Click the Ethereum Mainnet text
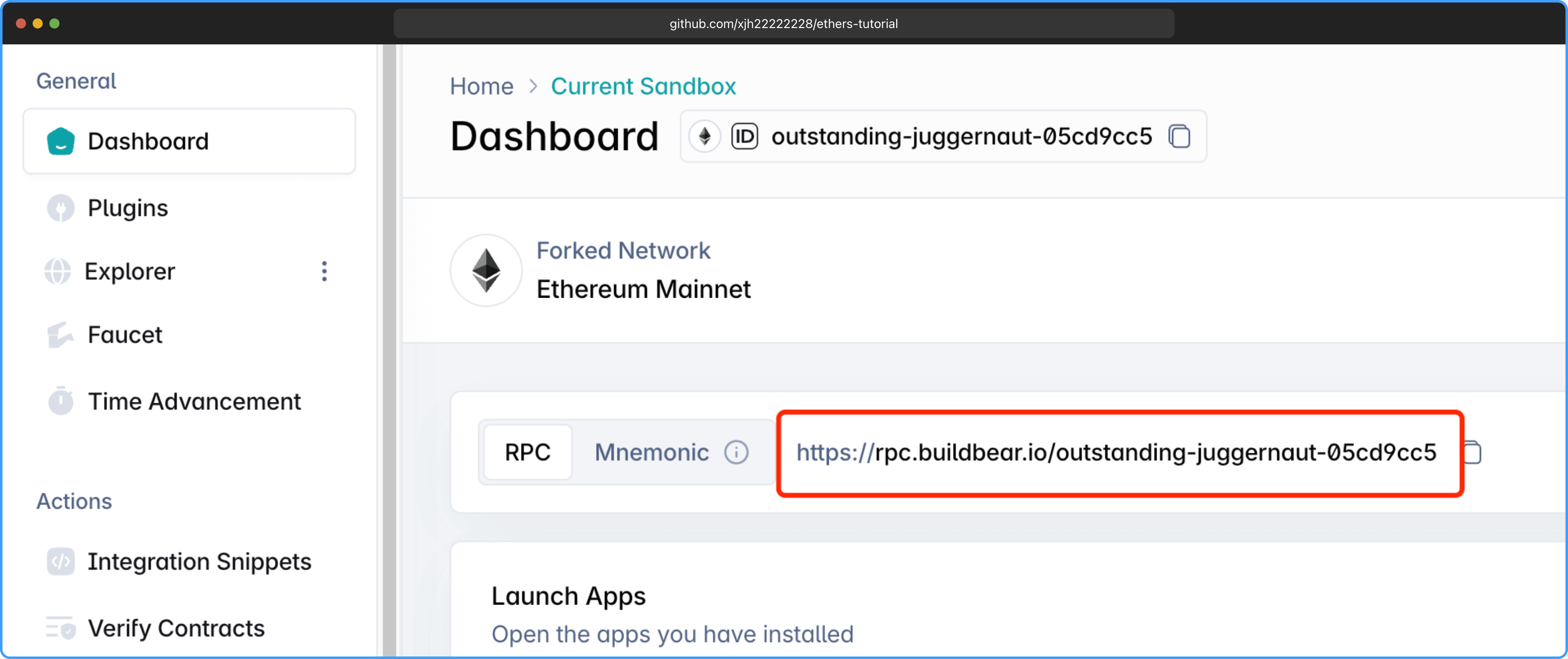The width and height of the screenshot is (1568, 659). 643,289
